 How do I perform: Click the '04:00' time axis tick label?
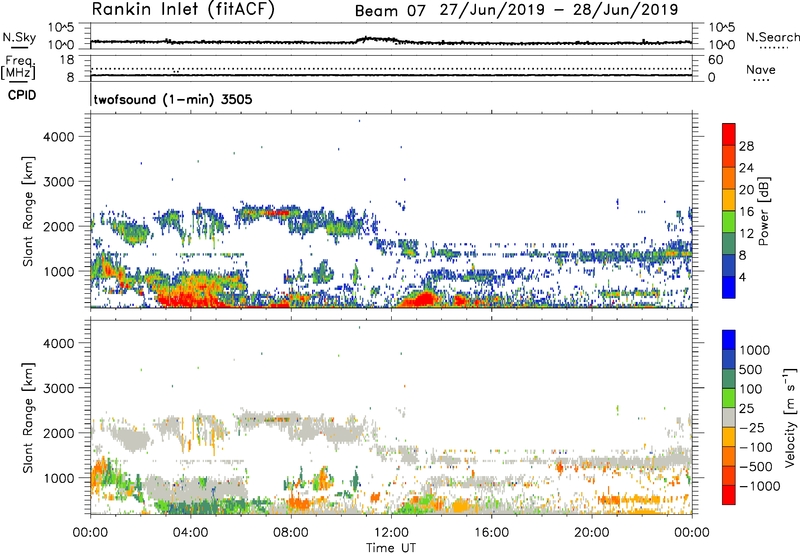(191, 533)
